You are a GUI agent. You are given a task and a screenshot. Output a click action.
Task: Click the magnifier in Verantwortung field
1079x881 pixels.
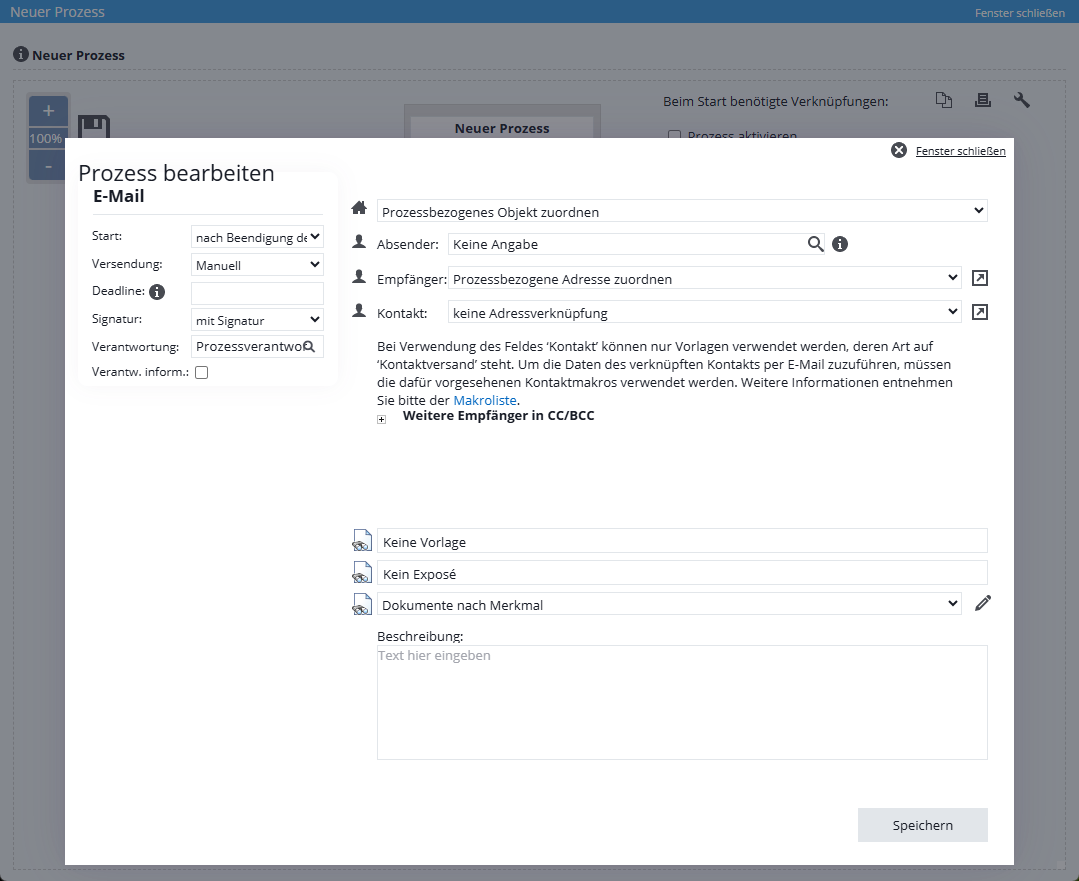tap(310, 347)
